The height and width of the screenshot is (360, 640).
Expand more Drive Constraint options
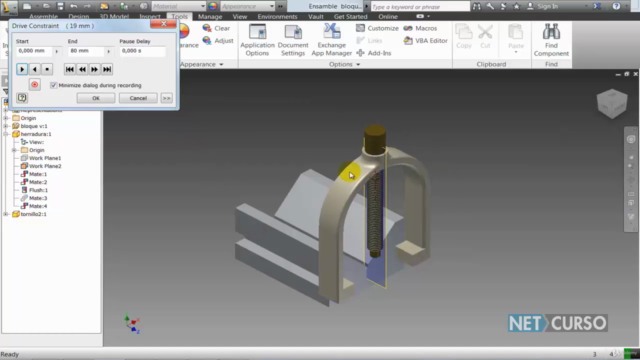(166, 98)
